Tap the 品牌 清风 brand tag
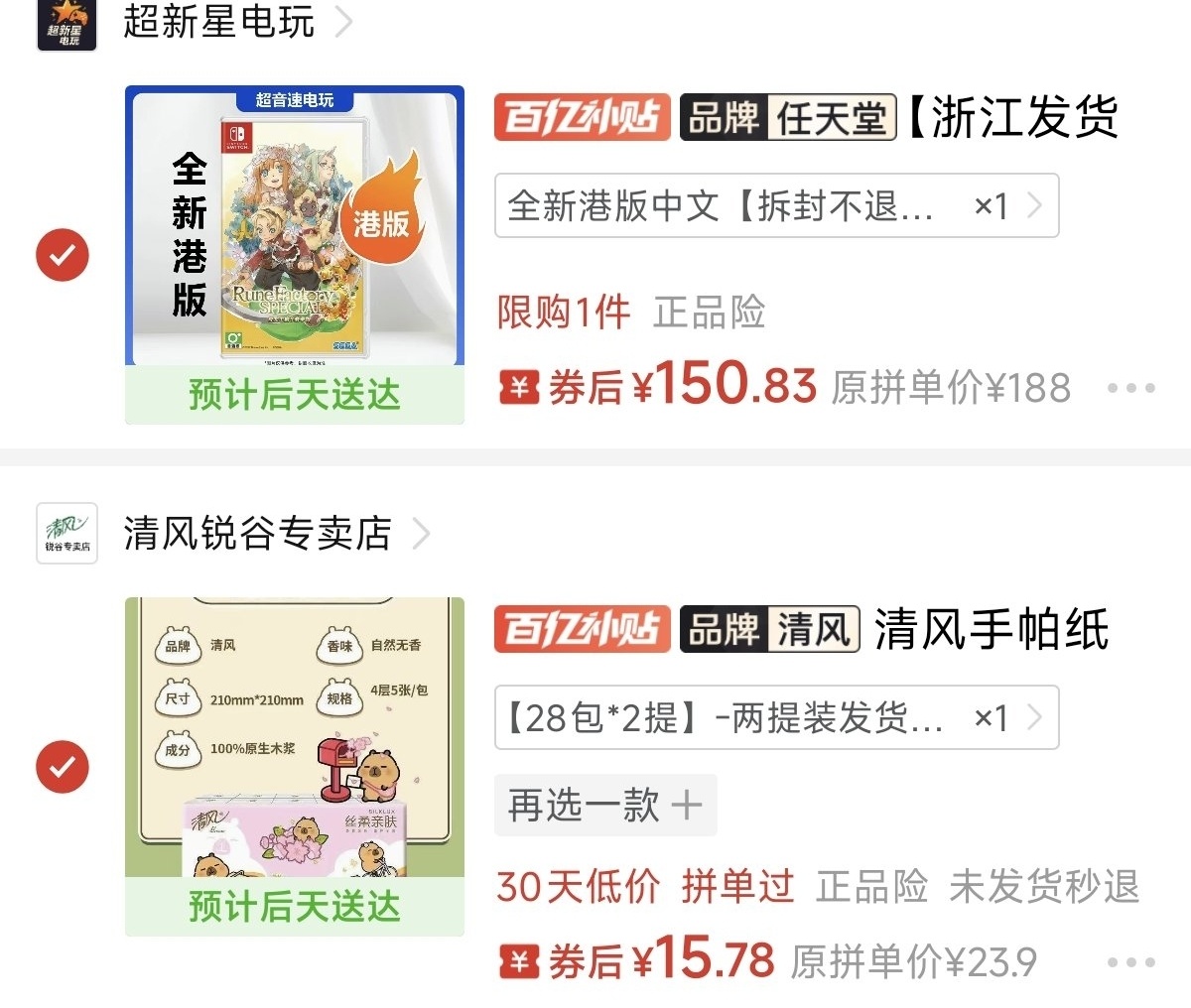 tap(770, 629)
